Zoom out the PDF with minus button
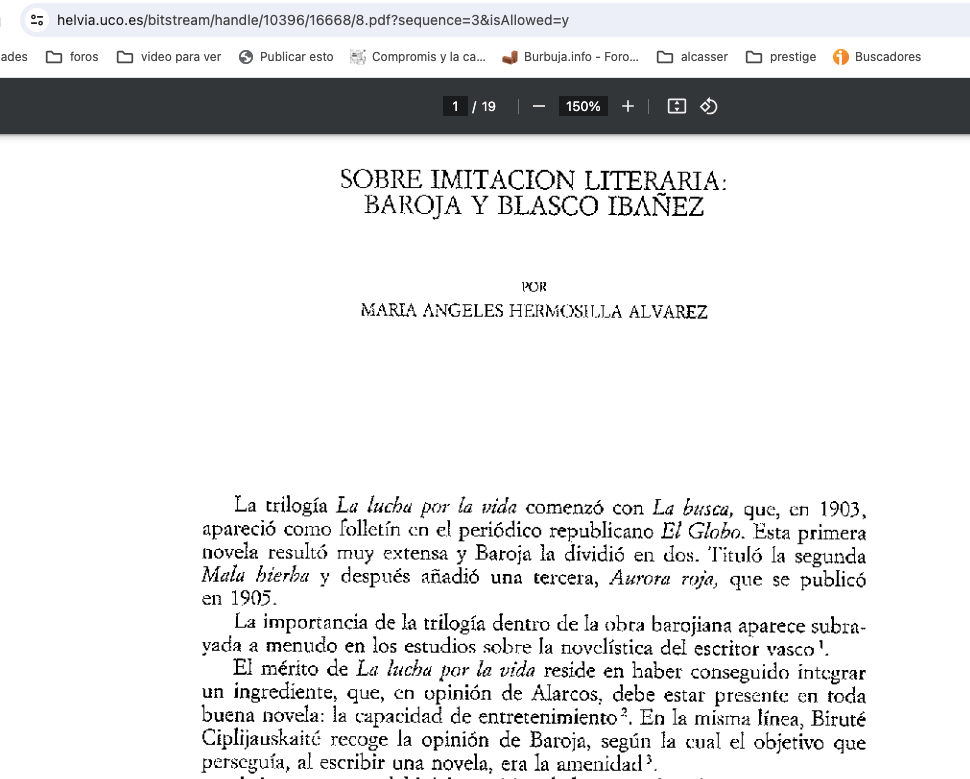 [539, 106]
